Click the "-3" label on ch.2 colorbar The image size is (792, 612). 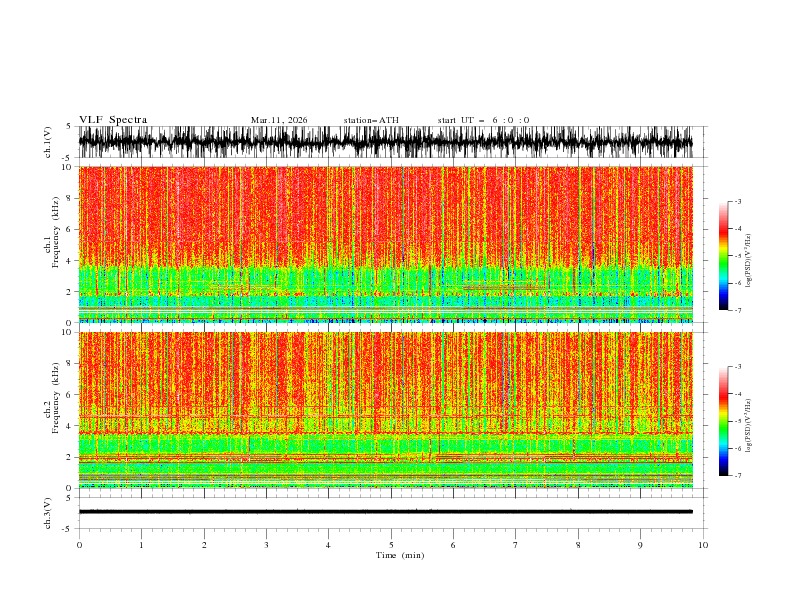(x=737, y=367)
